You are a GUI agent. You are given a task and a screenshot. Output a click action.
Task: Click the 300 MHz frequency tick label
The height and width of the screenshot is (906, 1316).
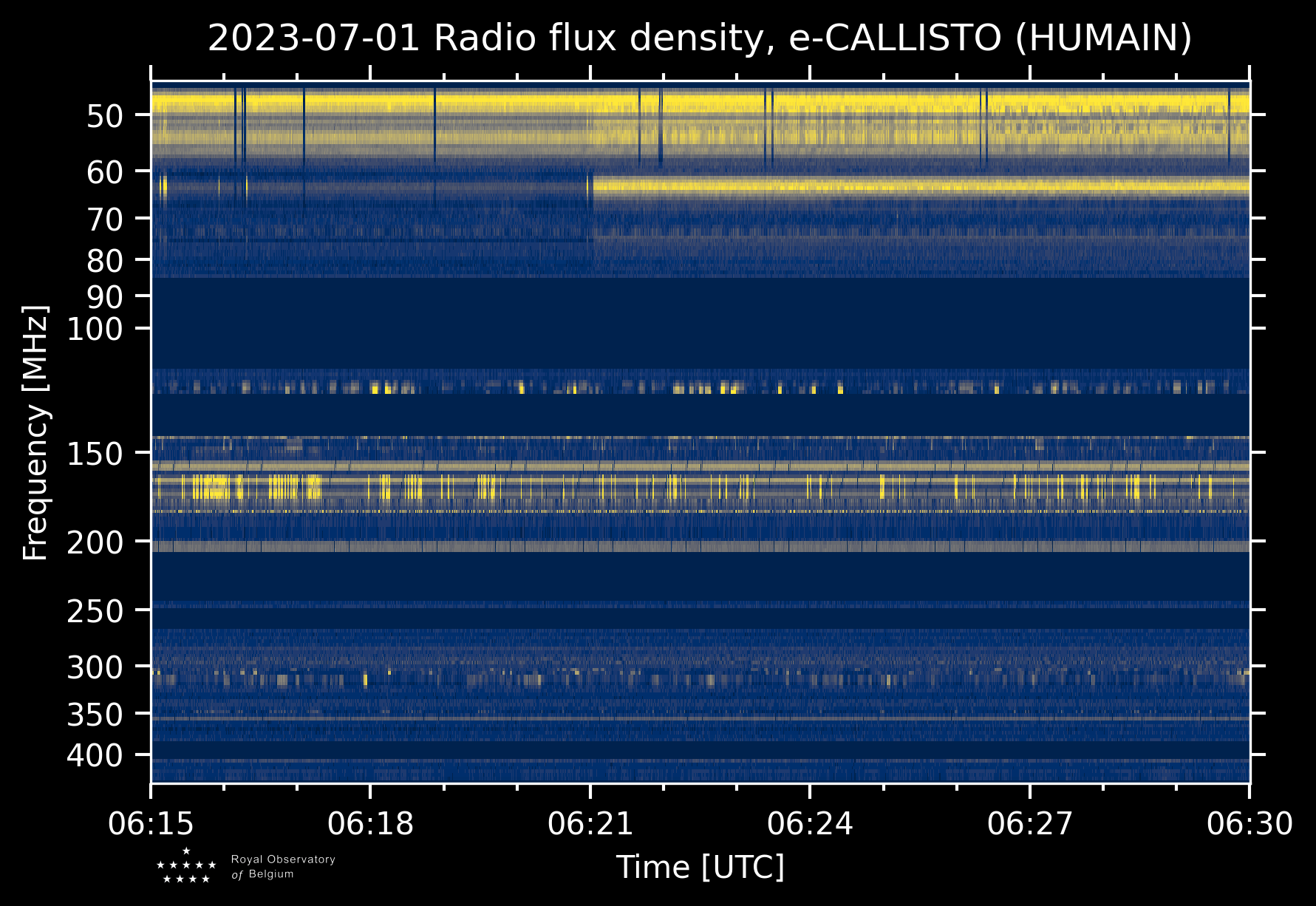coord(95,668)
